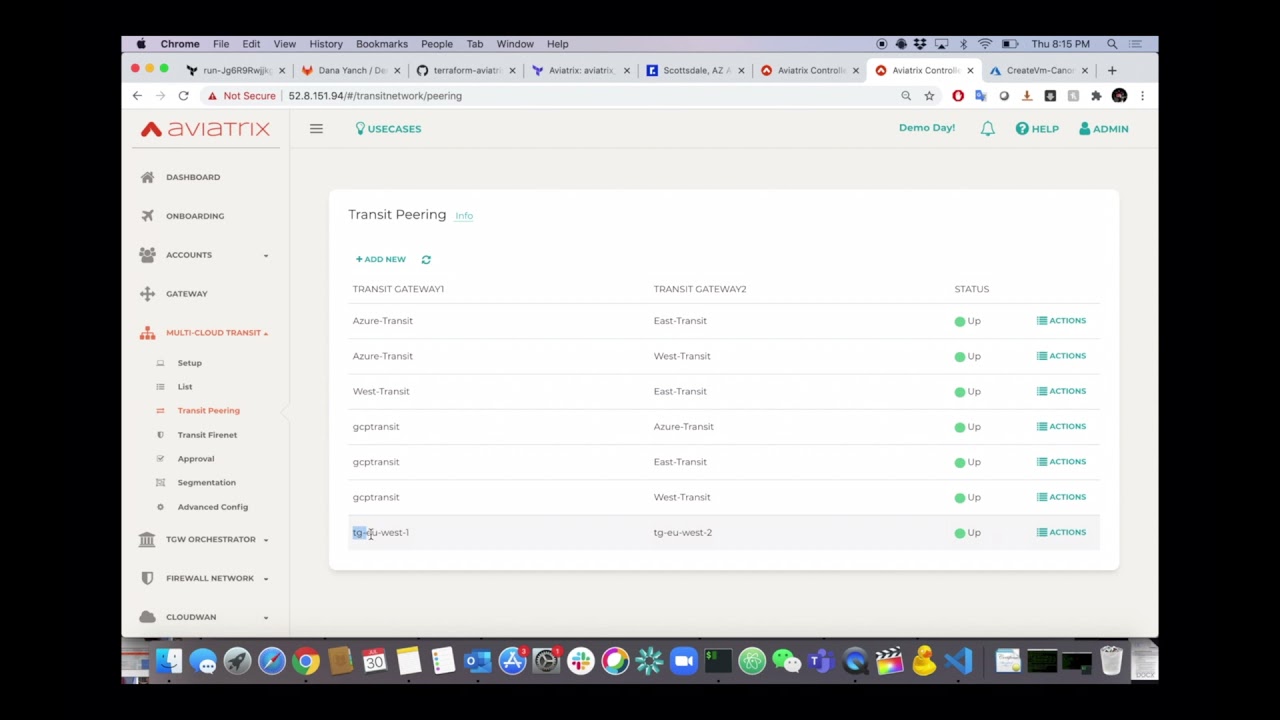Open the Admin user menu
Viewport: 1280px width, 720px height.
coord(1104,129)
